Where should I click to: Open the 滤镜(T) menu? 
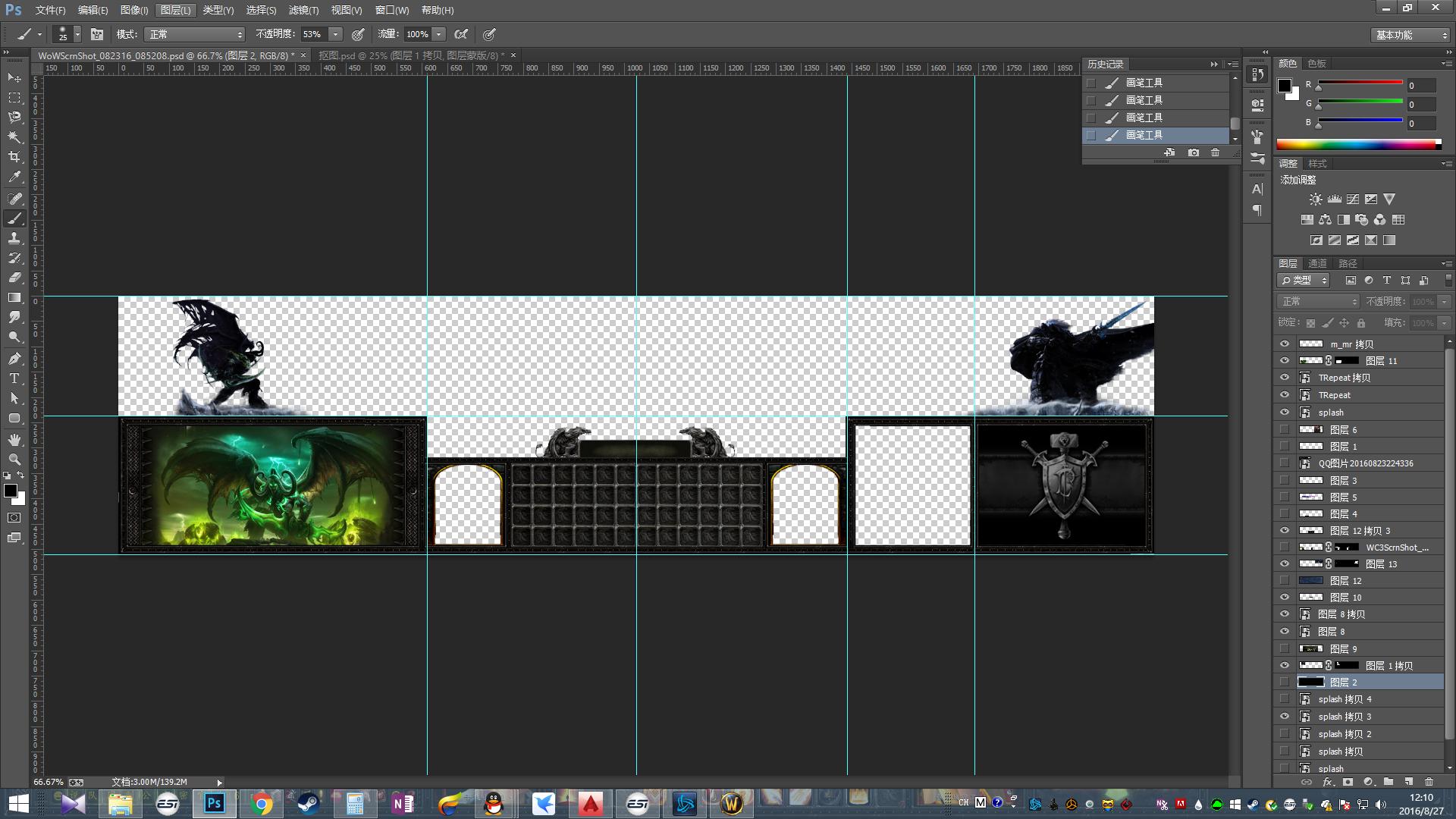pyautogui.click(x=303, y=10)
